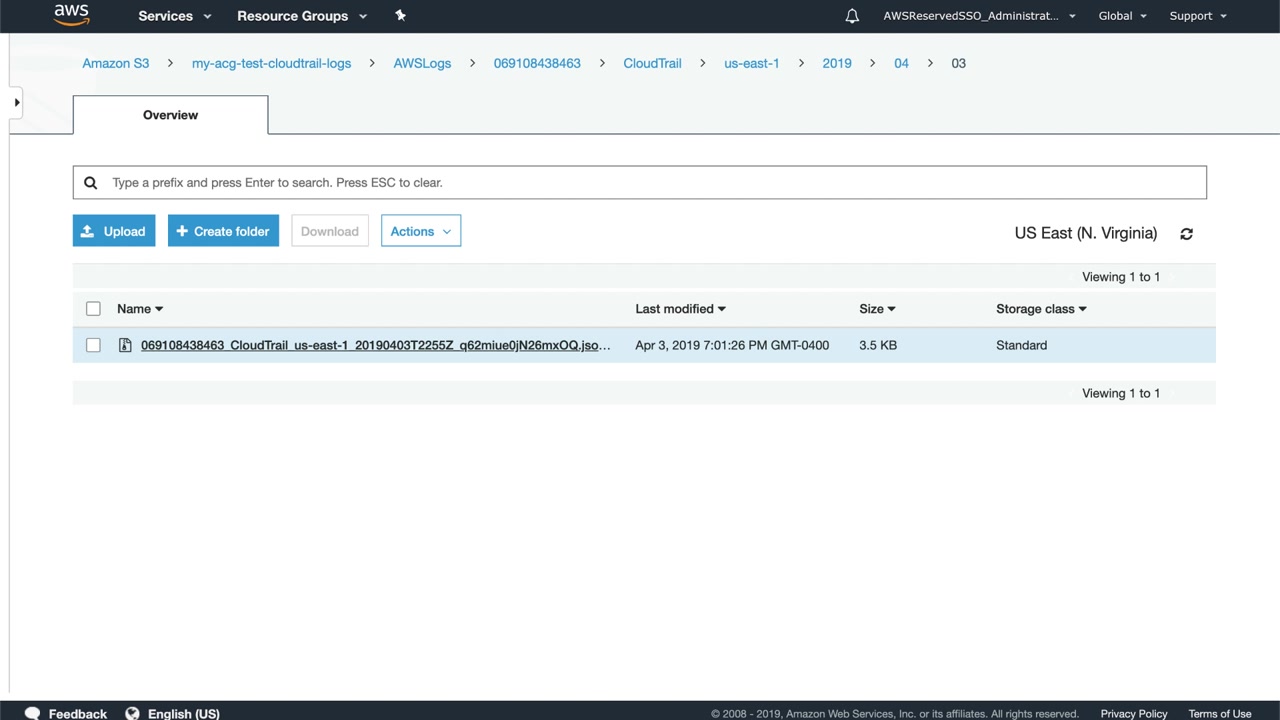Select the Overview tab
This screenshot has height=720, width=1280.
point(170,115)
